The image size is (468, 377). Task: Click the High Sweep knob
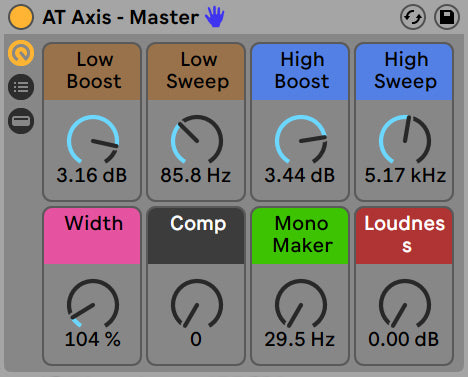pyautogui.click(x=405, y=140)
